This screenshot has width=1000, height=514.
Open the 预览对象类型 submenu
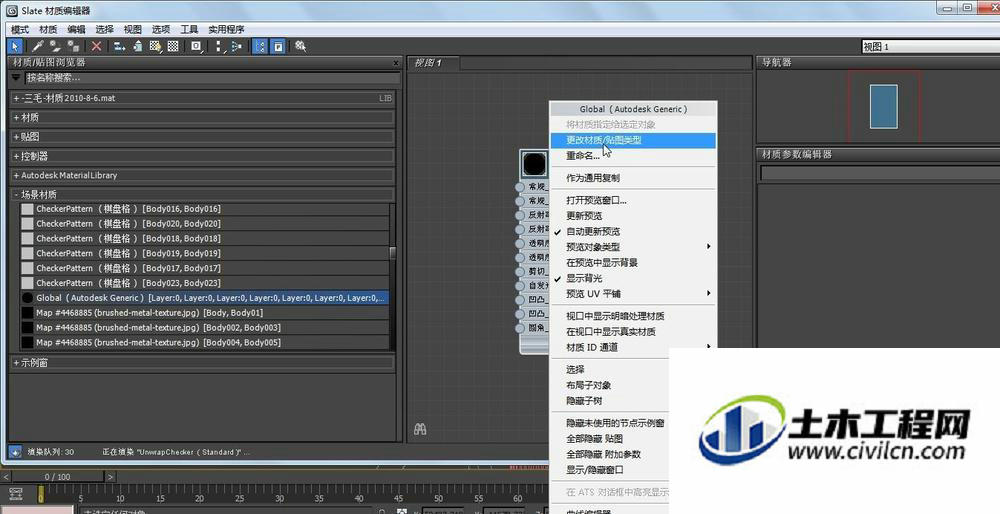coord(633,247)
